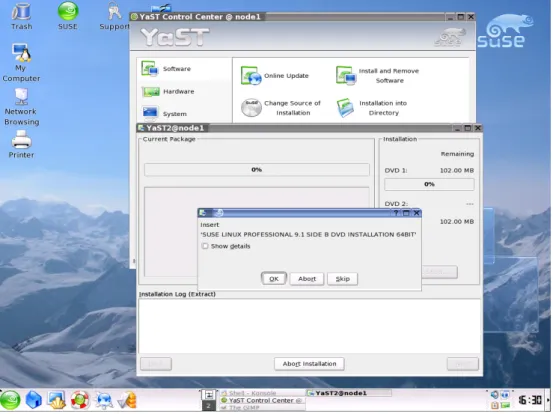Open the SUSE start menu in the panel

point(10,401)
